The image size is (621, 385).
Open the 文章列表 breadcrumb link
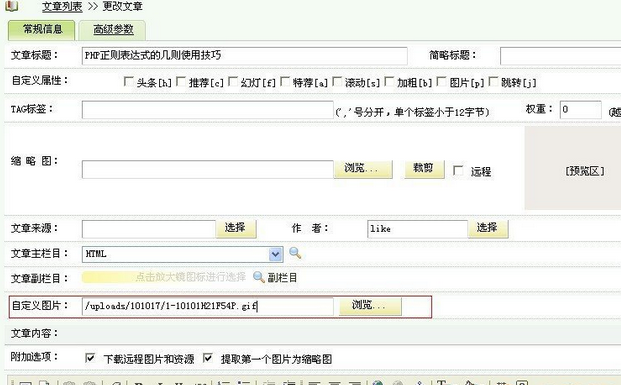pyautogui.click(x=62, y=7)
